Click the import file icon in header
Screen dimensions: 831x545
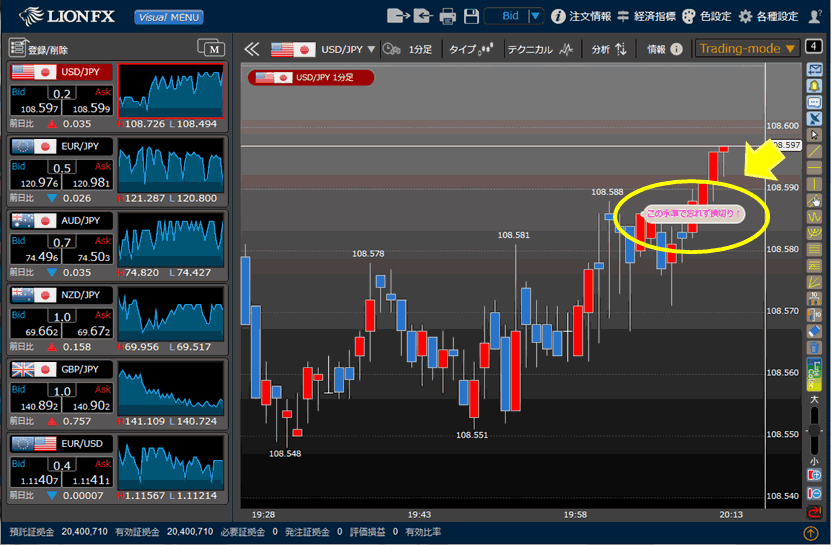click(x=422, y=16)
